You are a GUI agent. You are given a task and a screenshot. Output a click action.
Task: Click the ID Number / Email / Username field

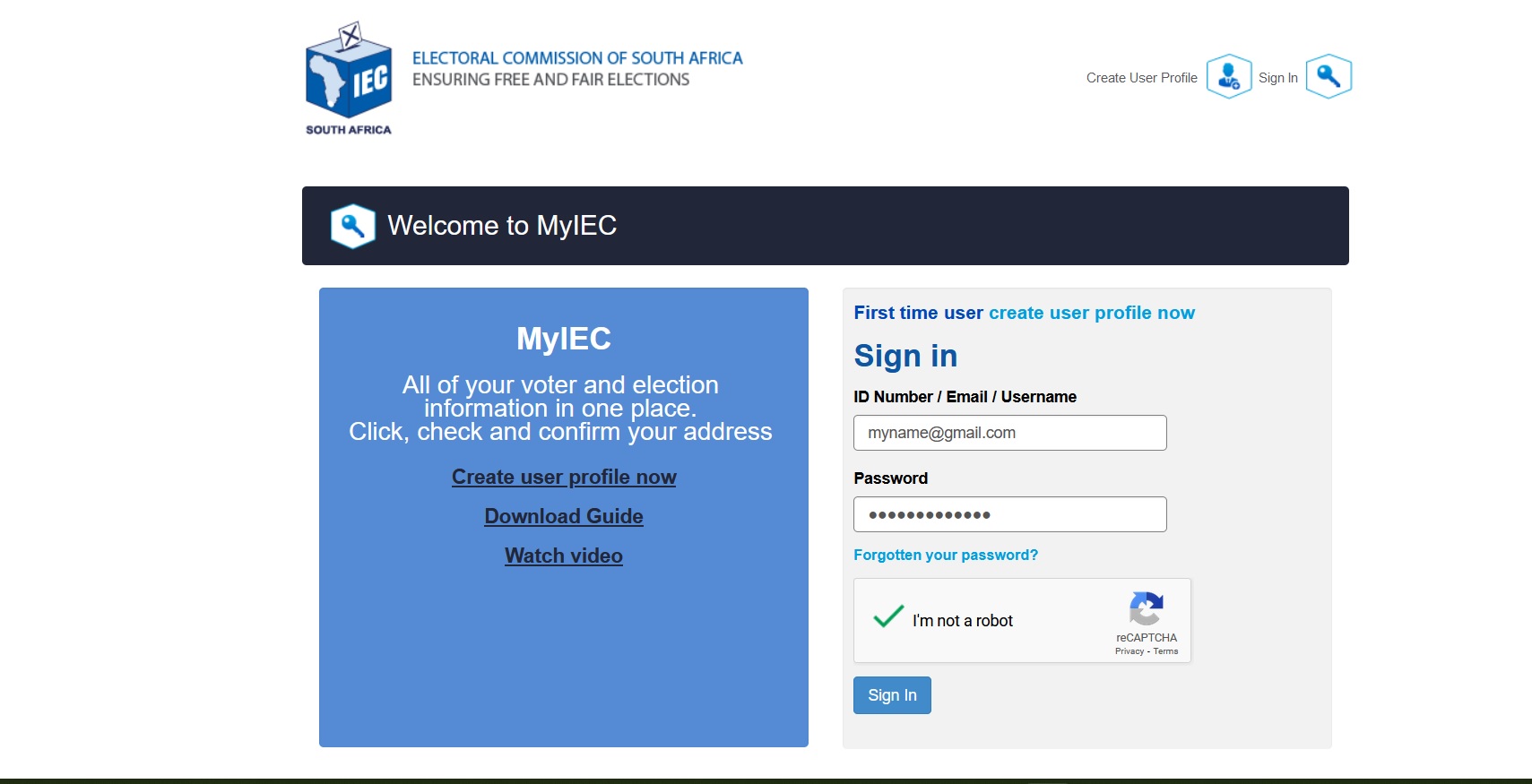pos(1009,433)
